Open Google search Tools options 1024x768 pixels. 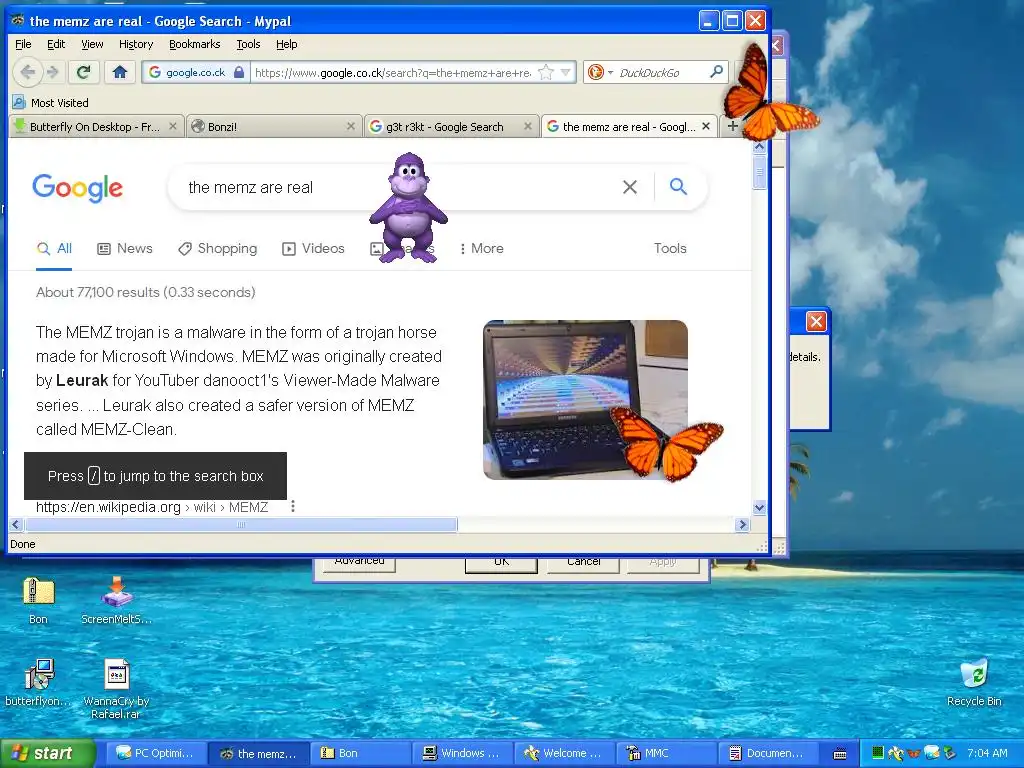click(x=670, y=248)
